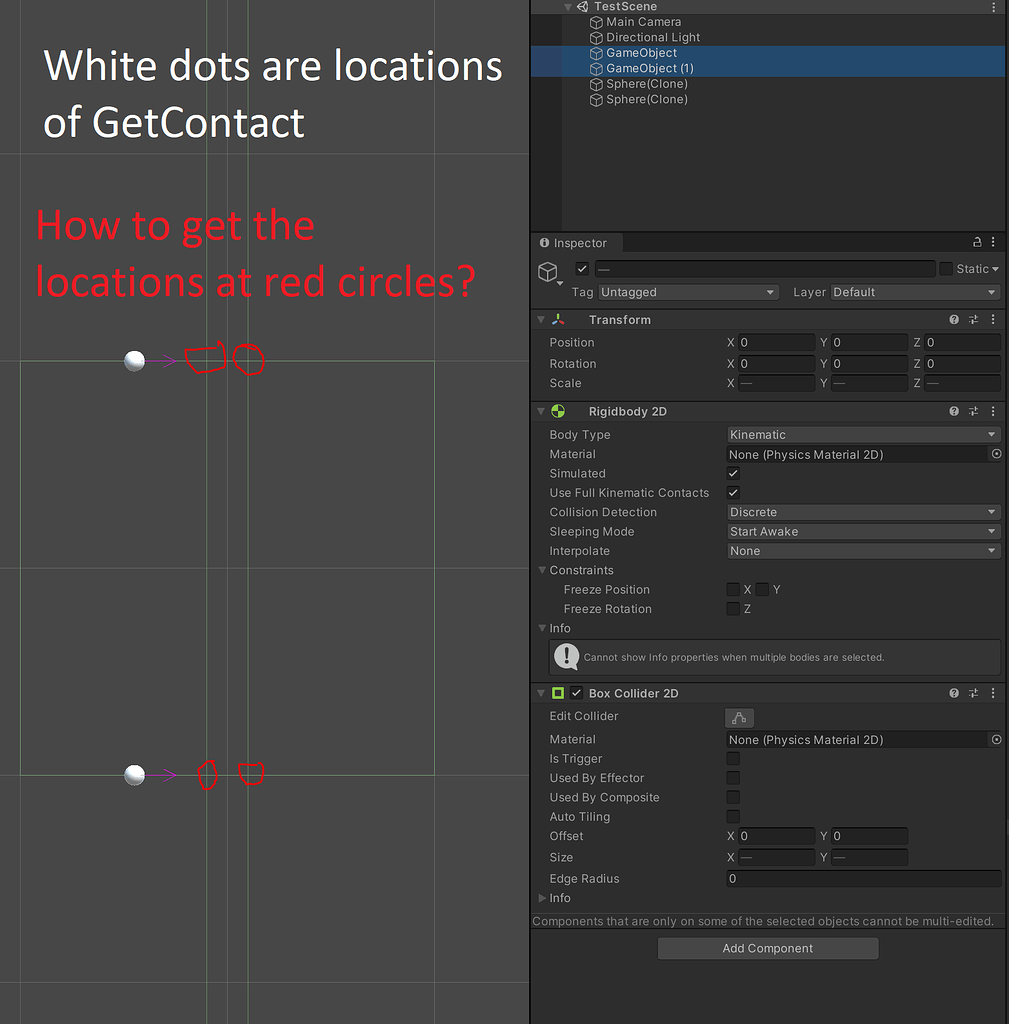Click the Rigidbody 2D component icon
1009x1024 pixels.
tap(557, 411)
